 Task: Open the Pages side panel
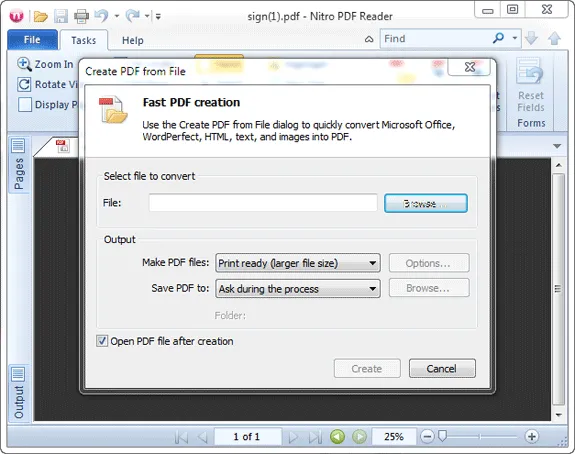pyautogui.click(x=18, y=164)
